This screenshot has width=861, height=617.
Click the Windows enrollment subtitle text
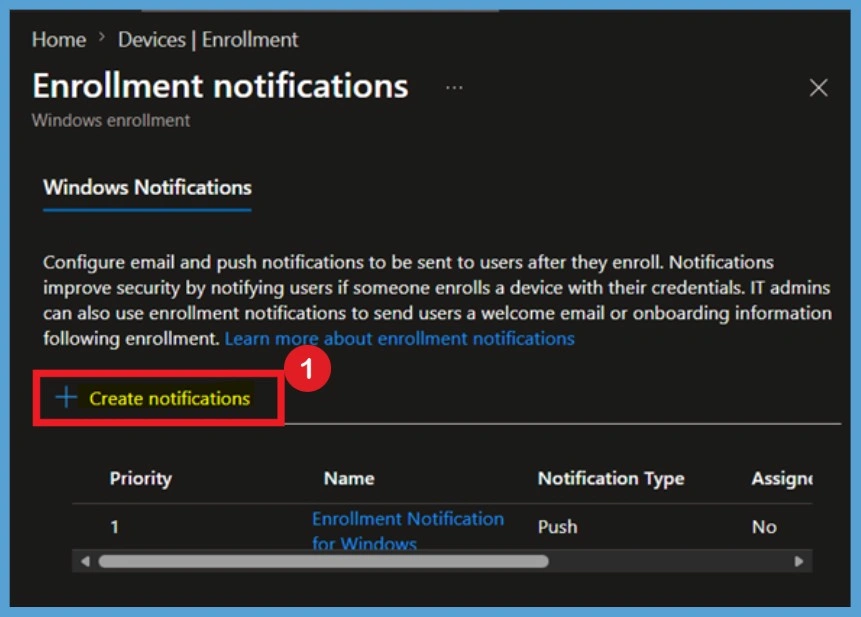click(x=111, y=120)
